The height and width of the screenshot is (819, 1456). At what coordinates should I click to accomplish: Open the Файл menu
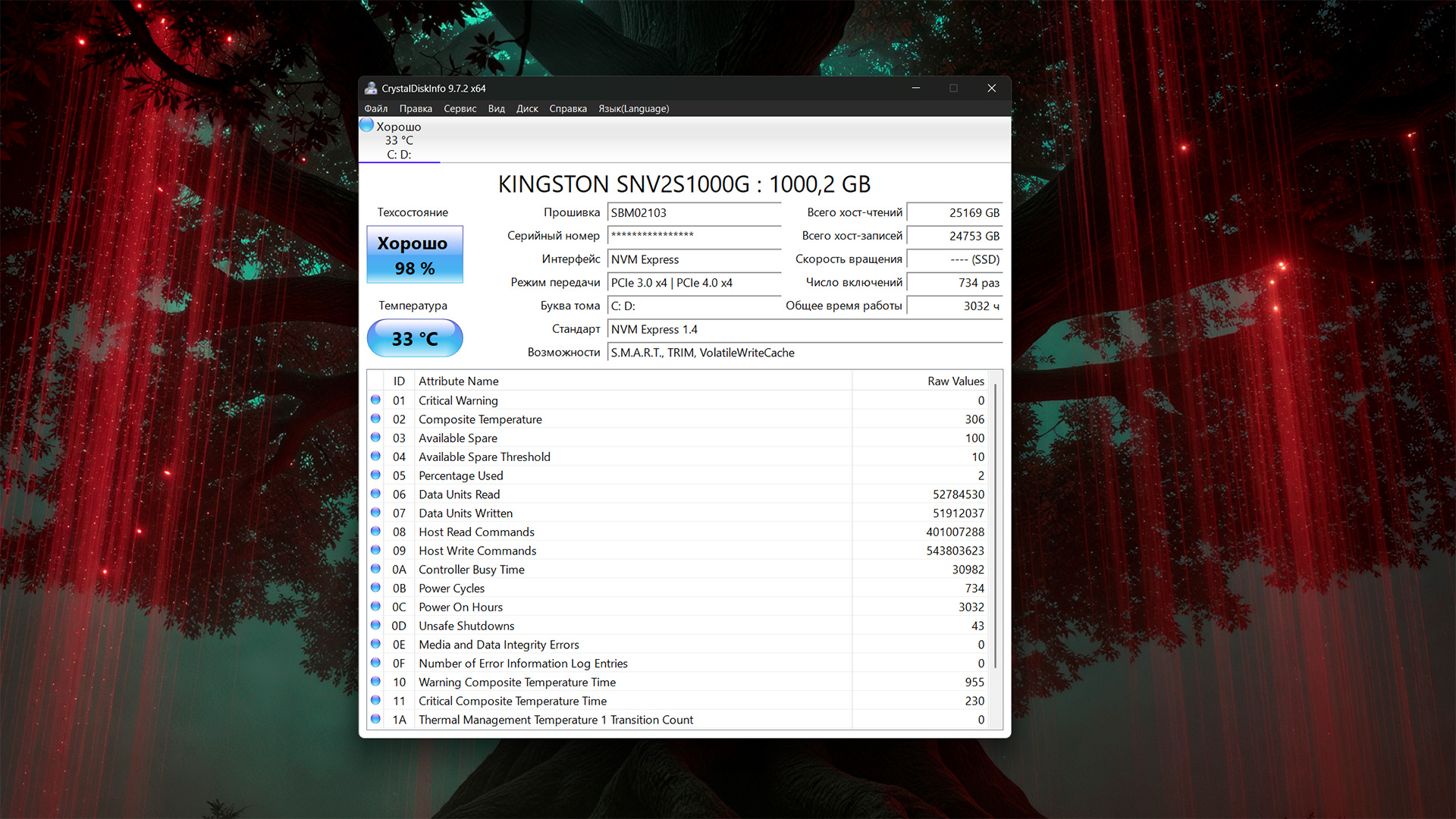[375, 108]
